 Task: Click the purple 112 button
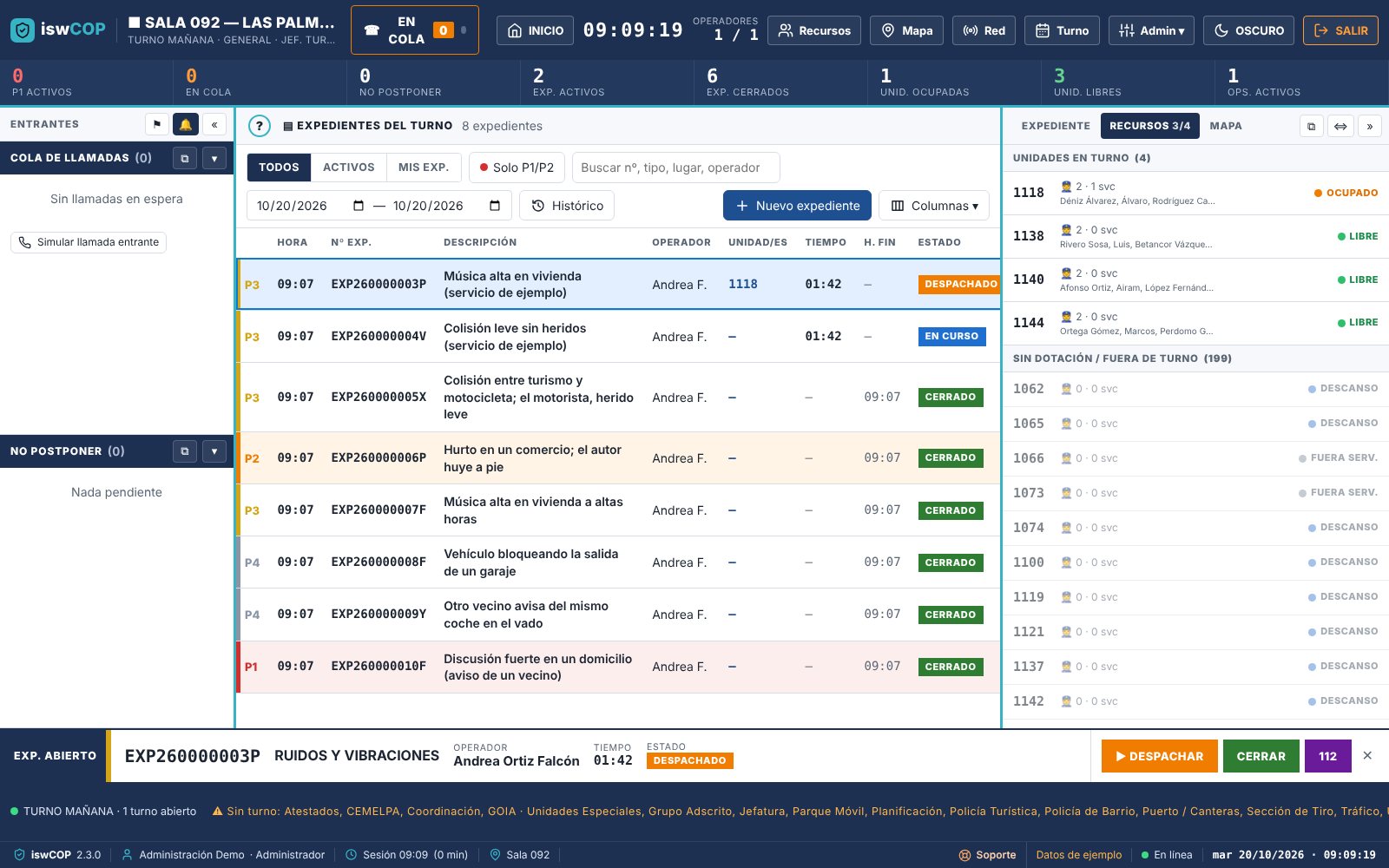1328,756
